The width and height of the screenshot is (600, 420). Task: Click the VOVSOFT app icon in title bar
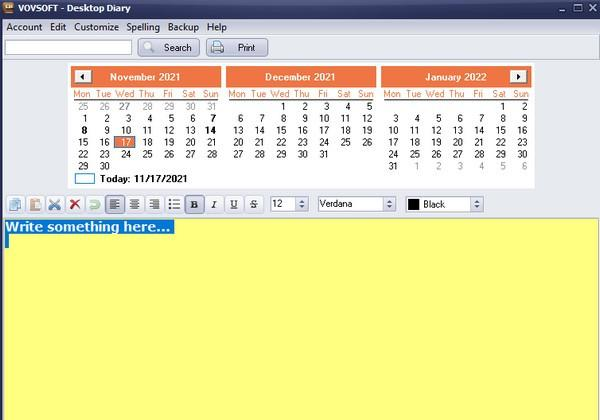point(8,7)
